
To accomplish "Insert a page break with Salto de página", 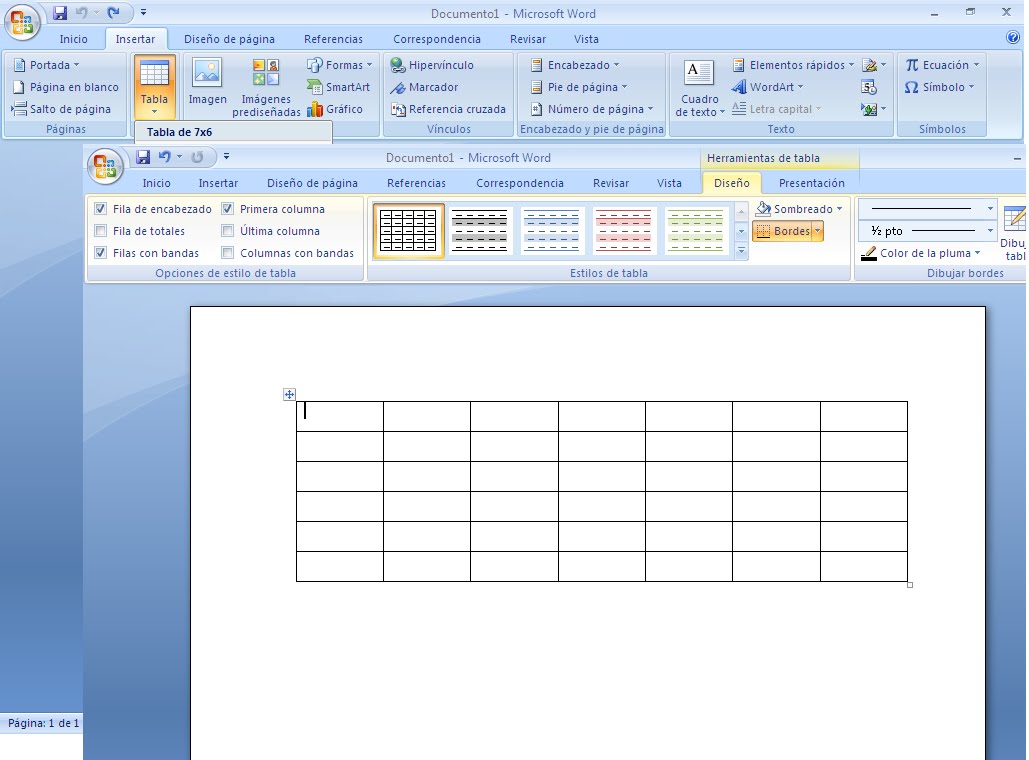I will point(62,109).
